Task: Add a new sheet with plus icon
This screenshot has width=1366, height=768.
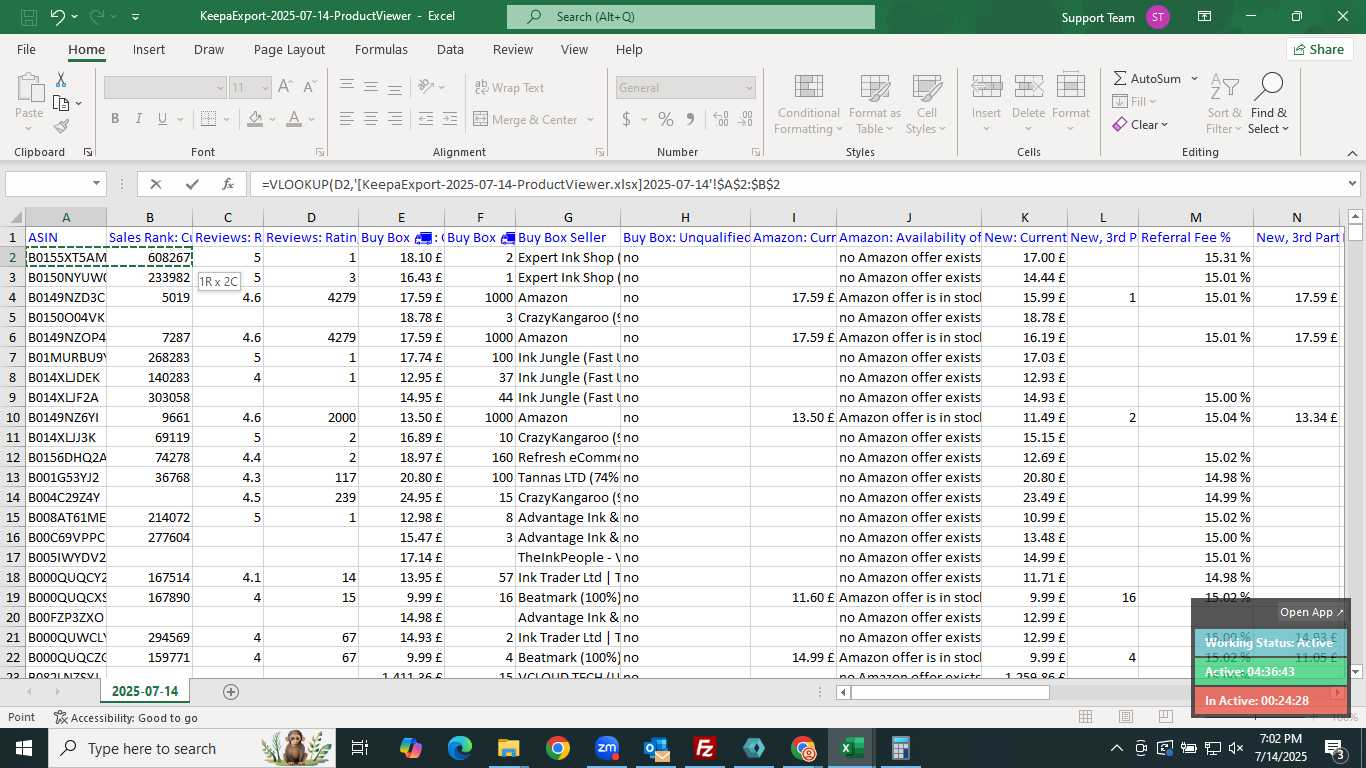Action: pyautogui.click(x=231, y=691)
